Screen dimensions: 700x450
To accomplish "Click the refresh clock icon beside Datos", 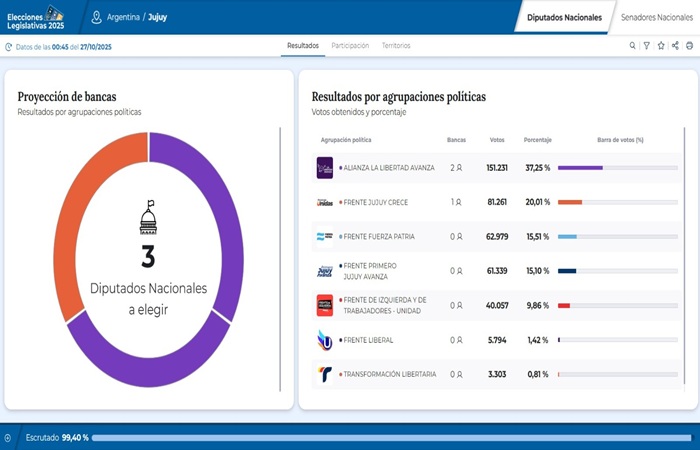I will tap(9, 46).
